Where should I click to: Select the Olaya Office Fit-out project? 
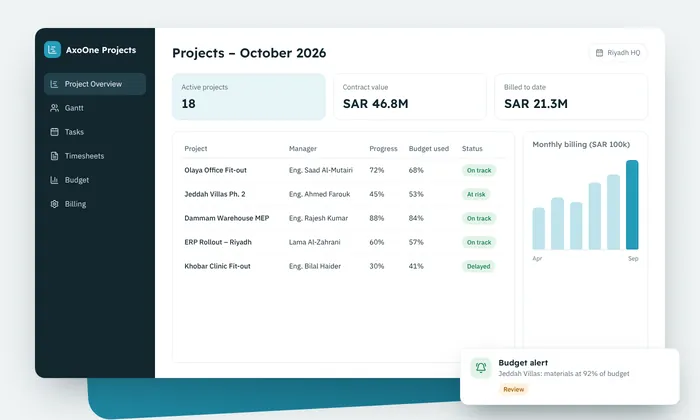pyautogui.click(x=215, y=170)
